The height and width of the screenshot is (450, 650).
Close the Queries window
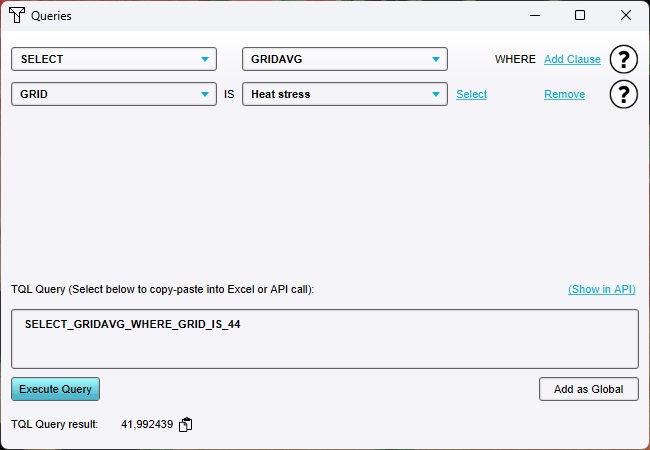tap(625, 16)
